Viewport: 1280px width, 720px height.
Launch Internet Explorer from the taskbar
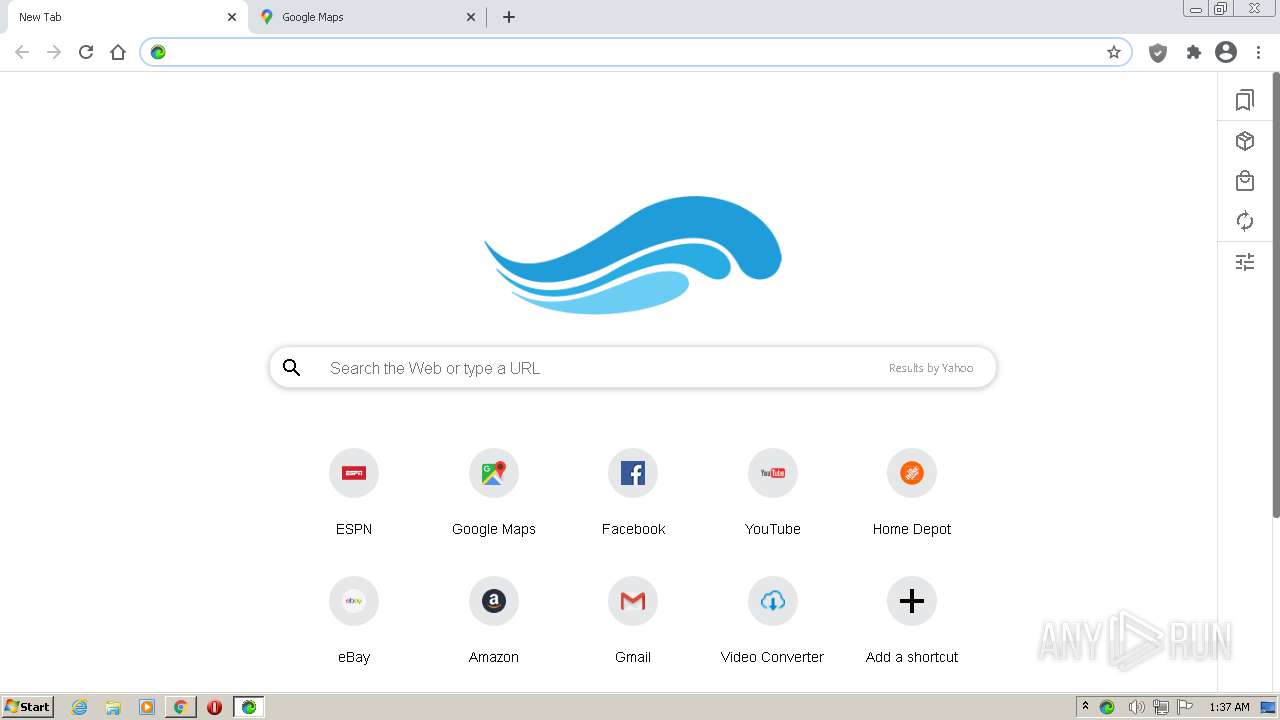click(80, 707)
